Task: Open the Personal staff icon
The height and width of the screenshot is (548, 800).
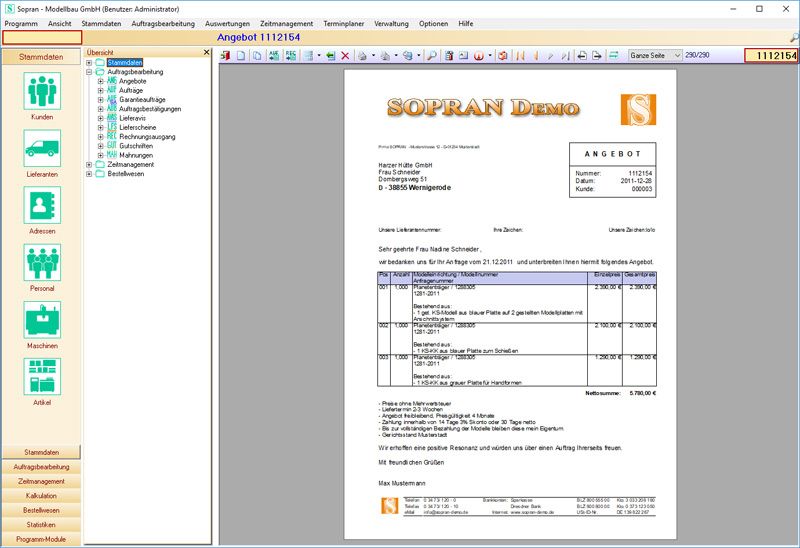Action: (x=42, y=262)
